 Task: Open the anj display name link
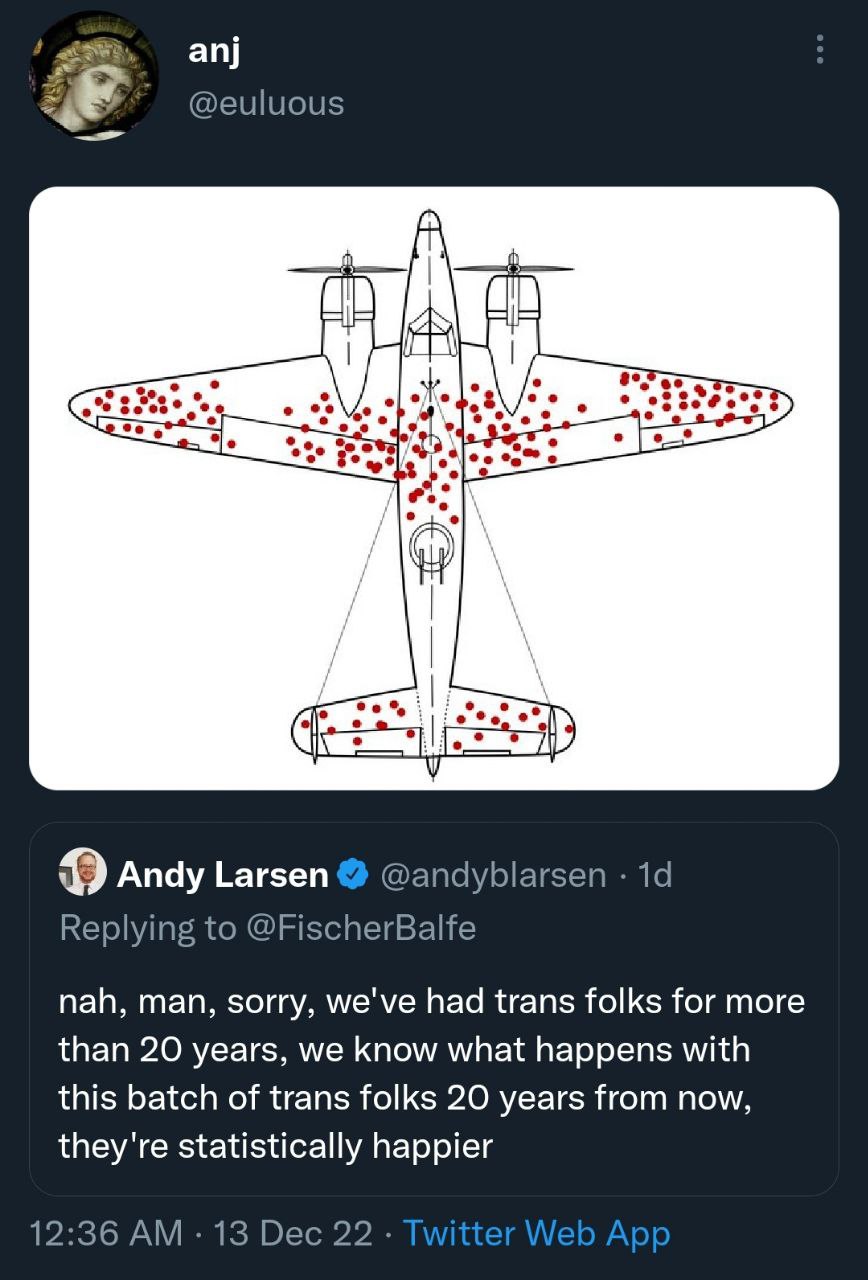pyautogui.click(x=213, y=51)
